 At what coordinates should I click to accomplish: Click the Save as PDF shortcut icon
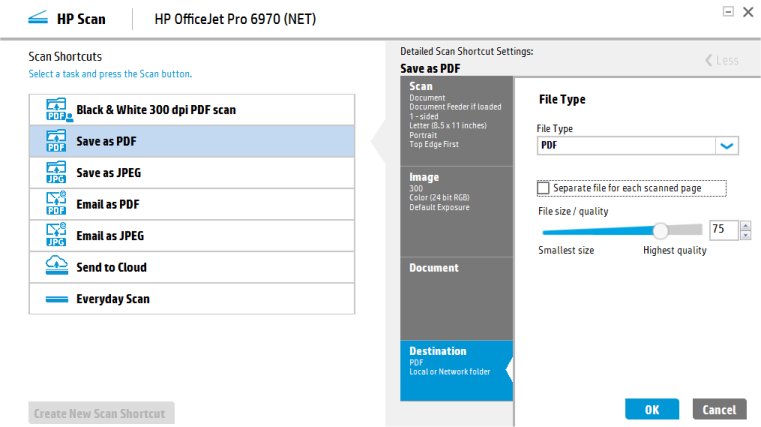tap(56, 141)
